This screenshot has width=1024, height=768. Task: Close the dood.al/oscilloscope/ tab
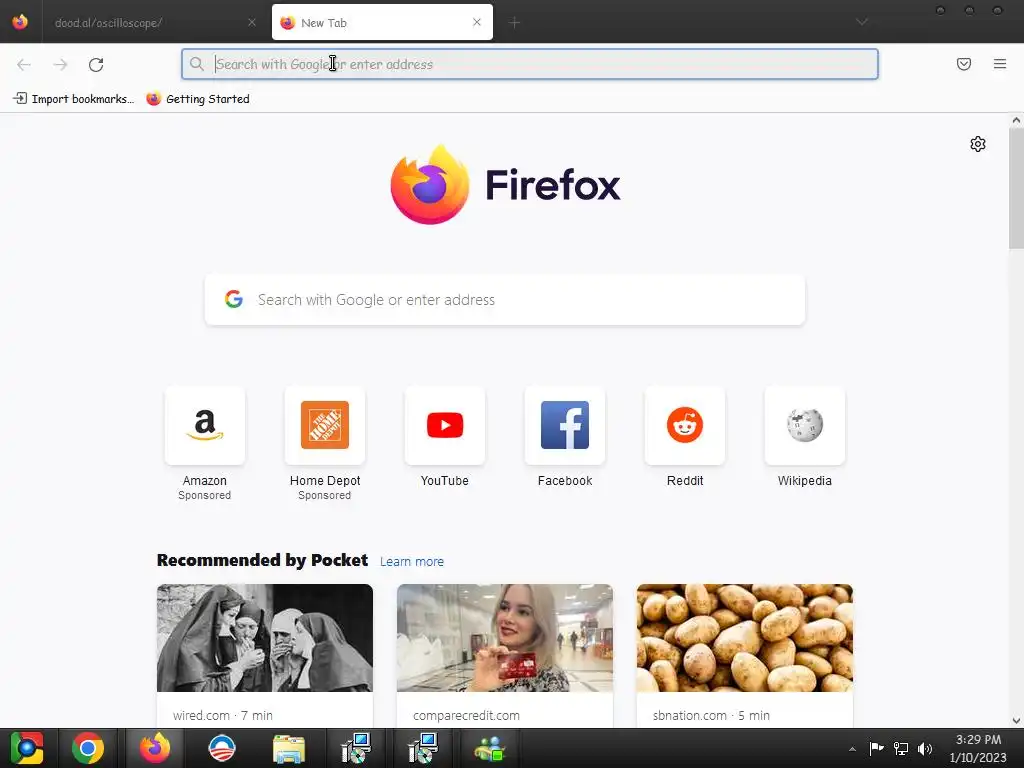click(251, 22)
